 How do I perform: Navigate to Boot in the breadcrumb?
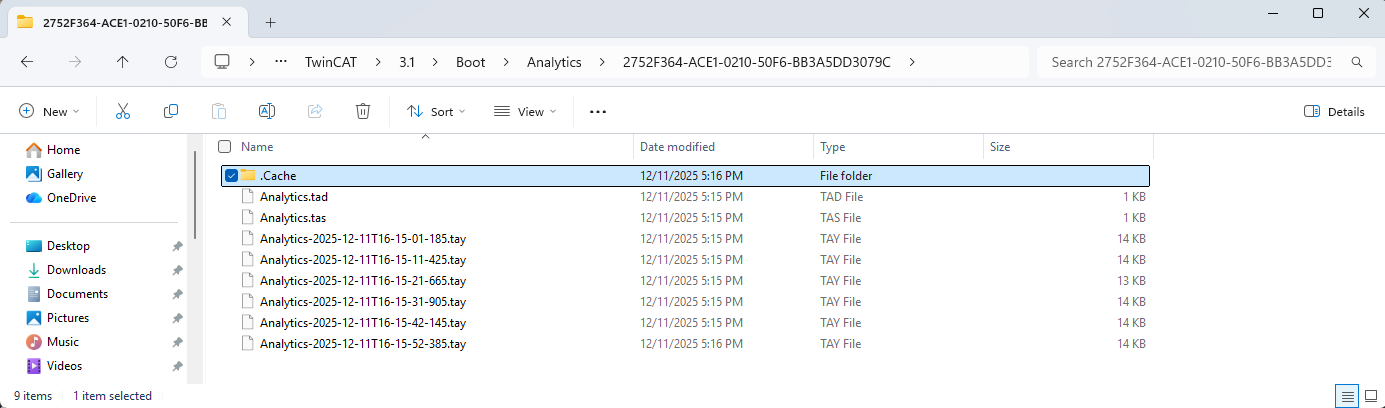(471, 62)
